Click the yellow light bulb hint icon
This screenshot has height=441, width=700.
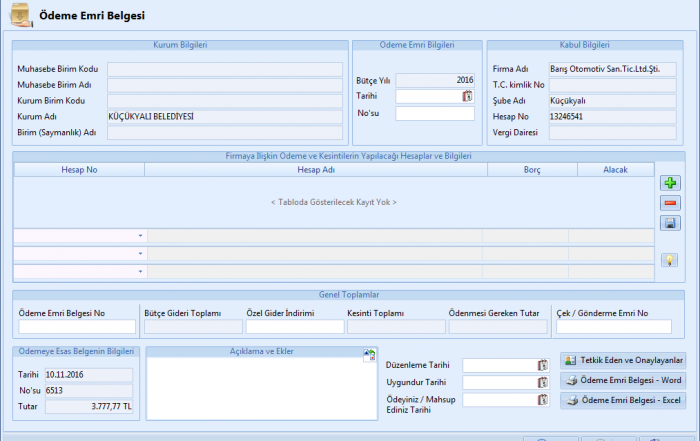point(669,260)
